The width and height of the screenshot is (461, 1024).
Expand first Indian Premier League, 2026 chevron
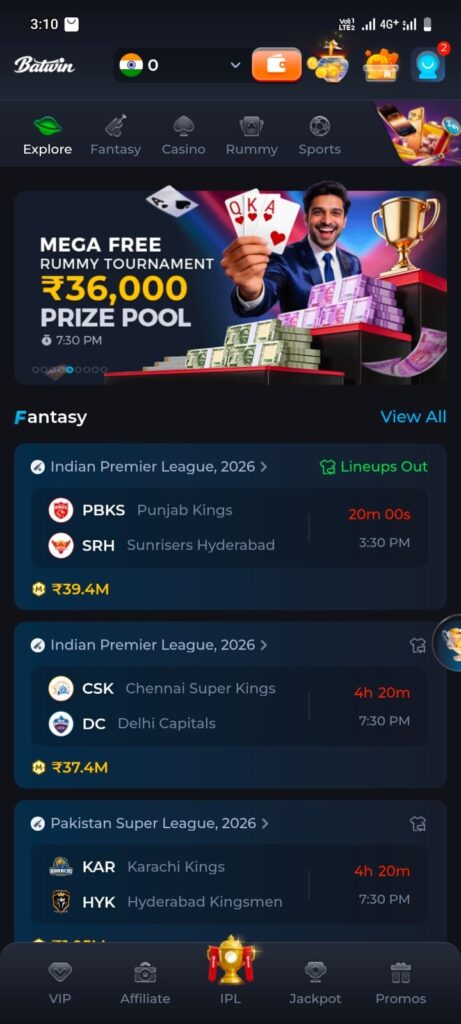[x=264, y=467]
